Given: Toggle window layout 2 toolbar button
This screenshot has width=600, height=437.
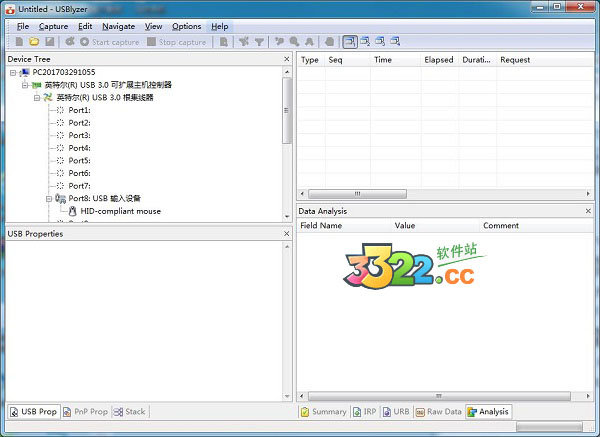Looking at the screenshot, I should click(365, 42).
